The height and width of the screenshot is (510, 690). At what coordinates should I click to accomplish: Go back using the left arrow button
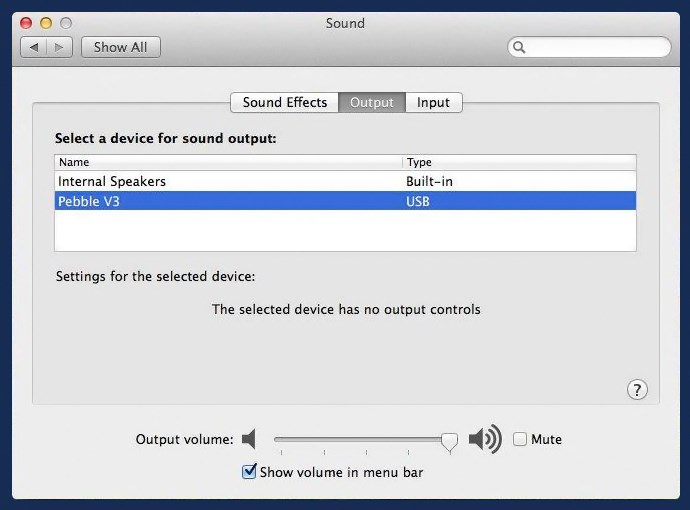pyautogui.click(x=34, y=47)
